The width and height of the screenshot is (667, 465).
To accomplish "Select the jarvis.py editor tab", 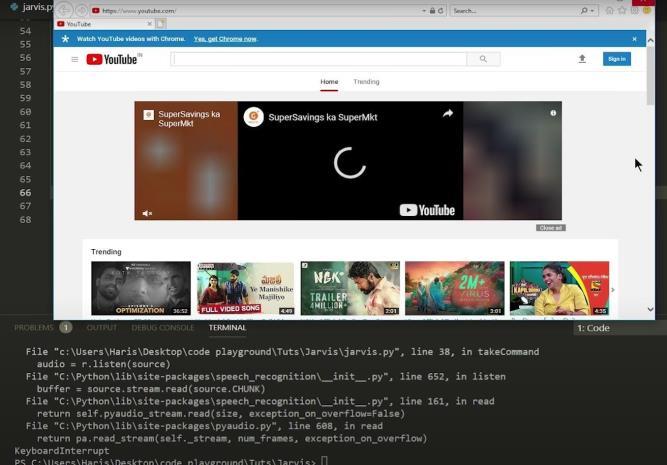I will coord(32,6).
